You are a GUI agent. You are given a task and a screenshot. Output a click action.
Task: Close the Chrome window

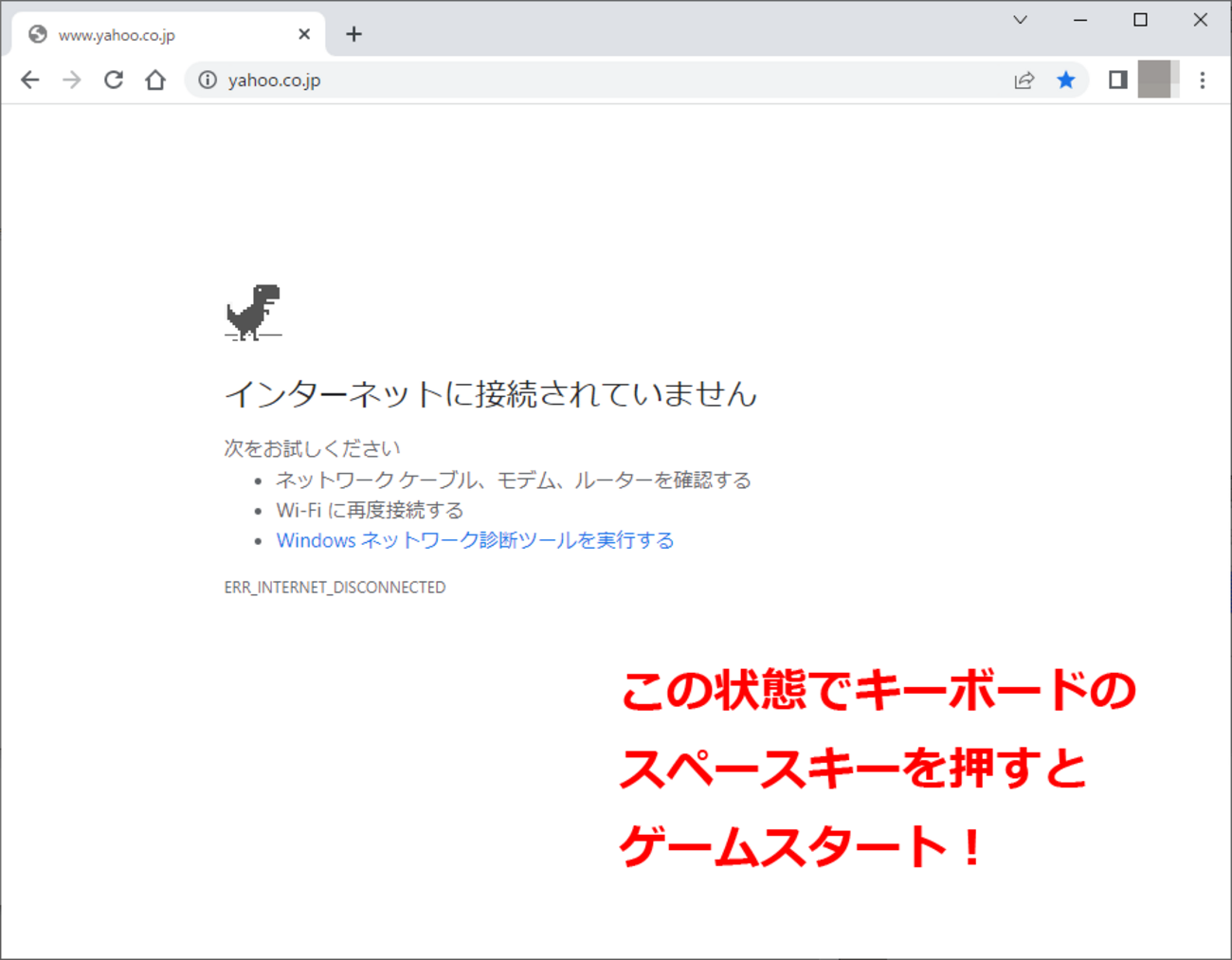1201,20
